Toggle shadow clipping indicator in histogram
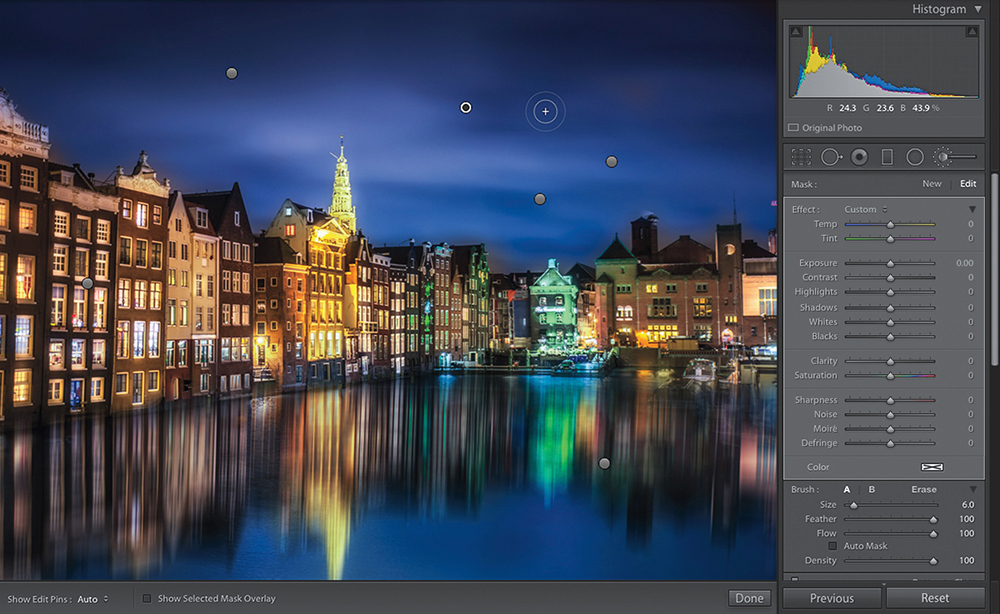The height and width of the screenshot is (614, 1000). 796,33
